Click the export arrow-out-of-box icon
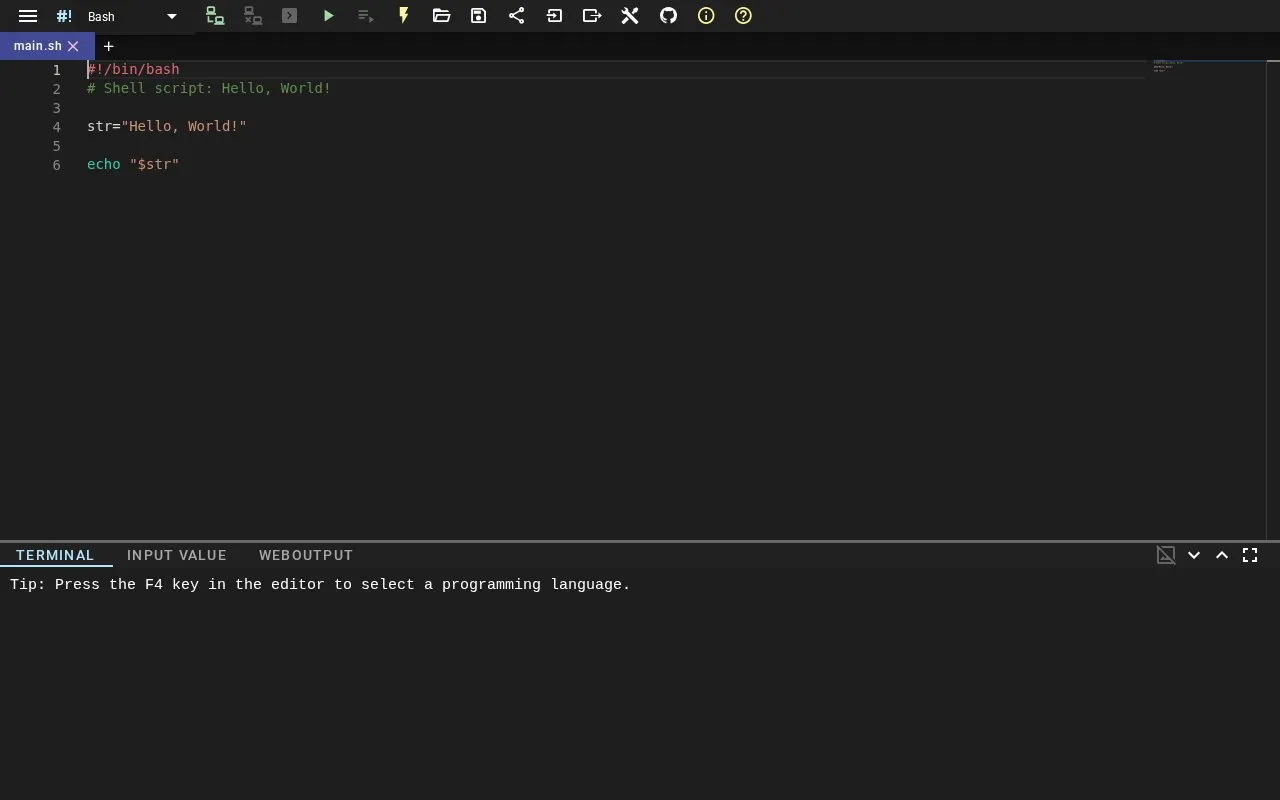This screenshot has height=800, width=1280. [592, 16]
